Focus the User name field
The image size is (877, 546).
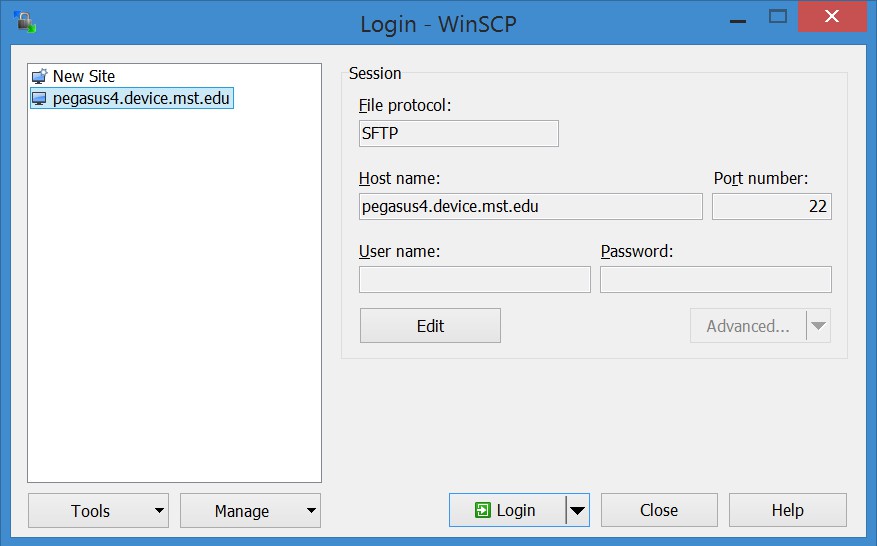(474, 280)
